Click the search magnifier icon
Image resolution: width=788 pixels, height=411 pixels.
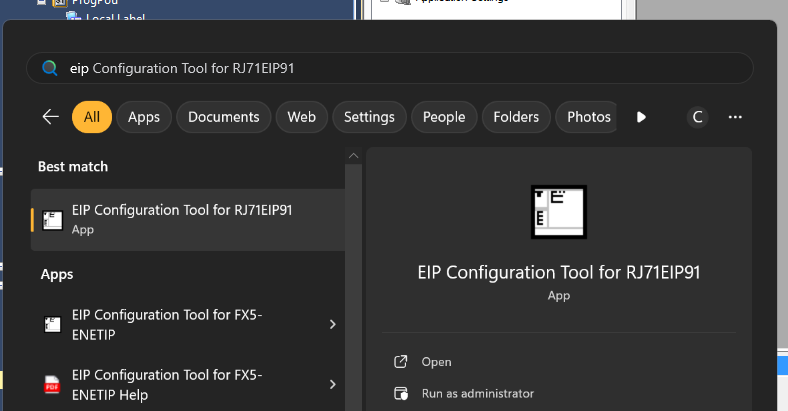(x=49, y=69)
